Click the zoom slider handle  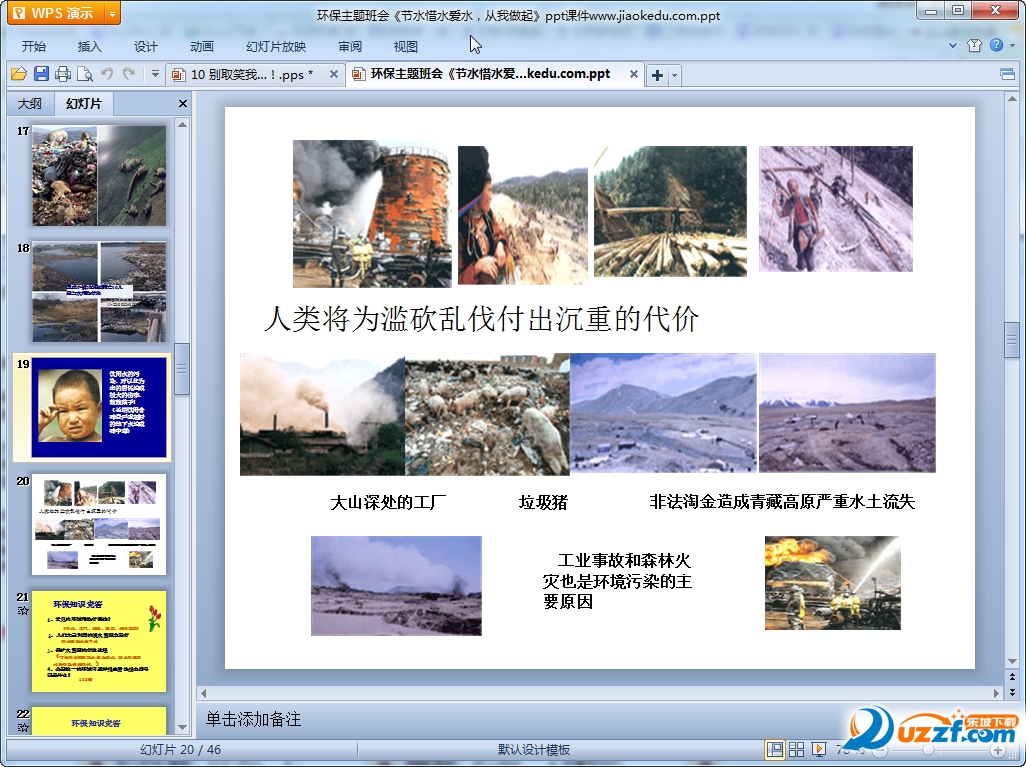(x=928, y=750)
